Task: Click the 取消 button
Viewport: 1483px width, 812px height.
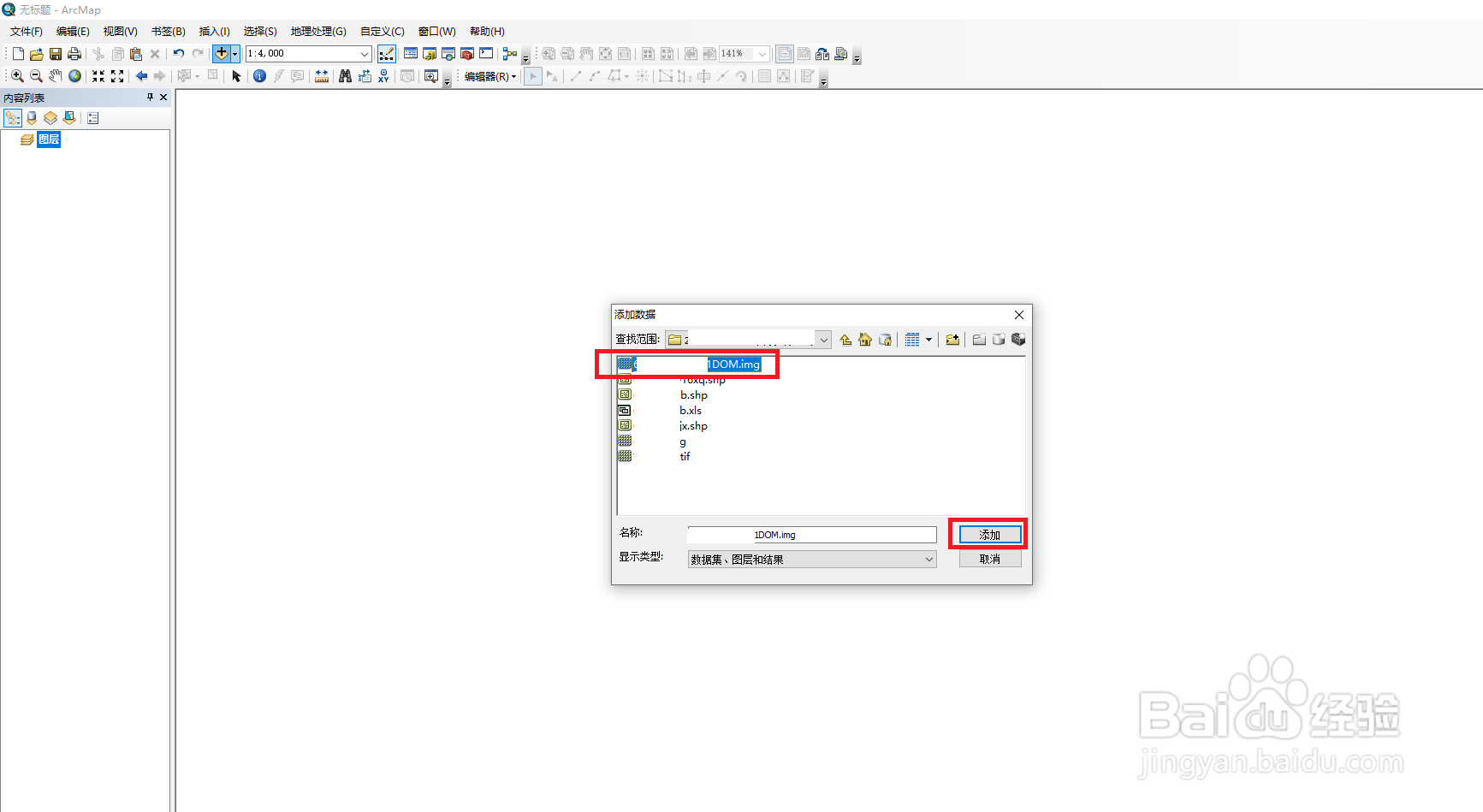Action: click(x=989, y=559)
